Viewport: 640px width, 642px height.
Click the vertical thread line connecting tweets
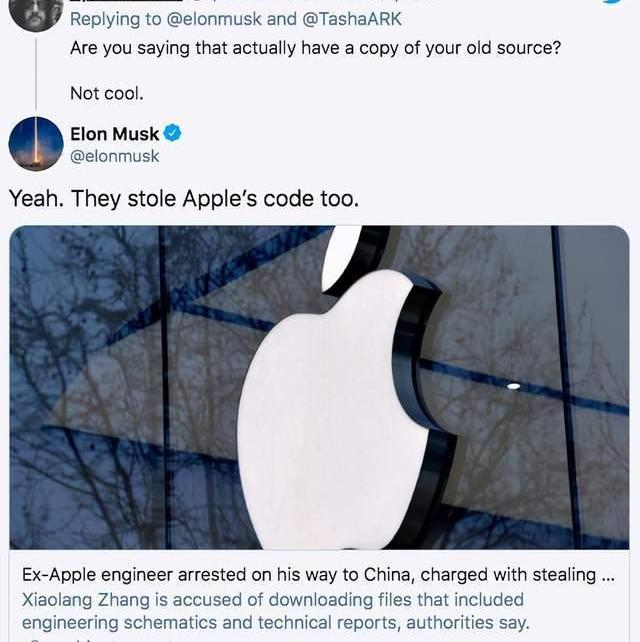tap(36, 74)
